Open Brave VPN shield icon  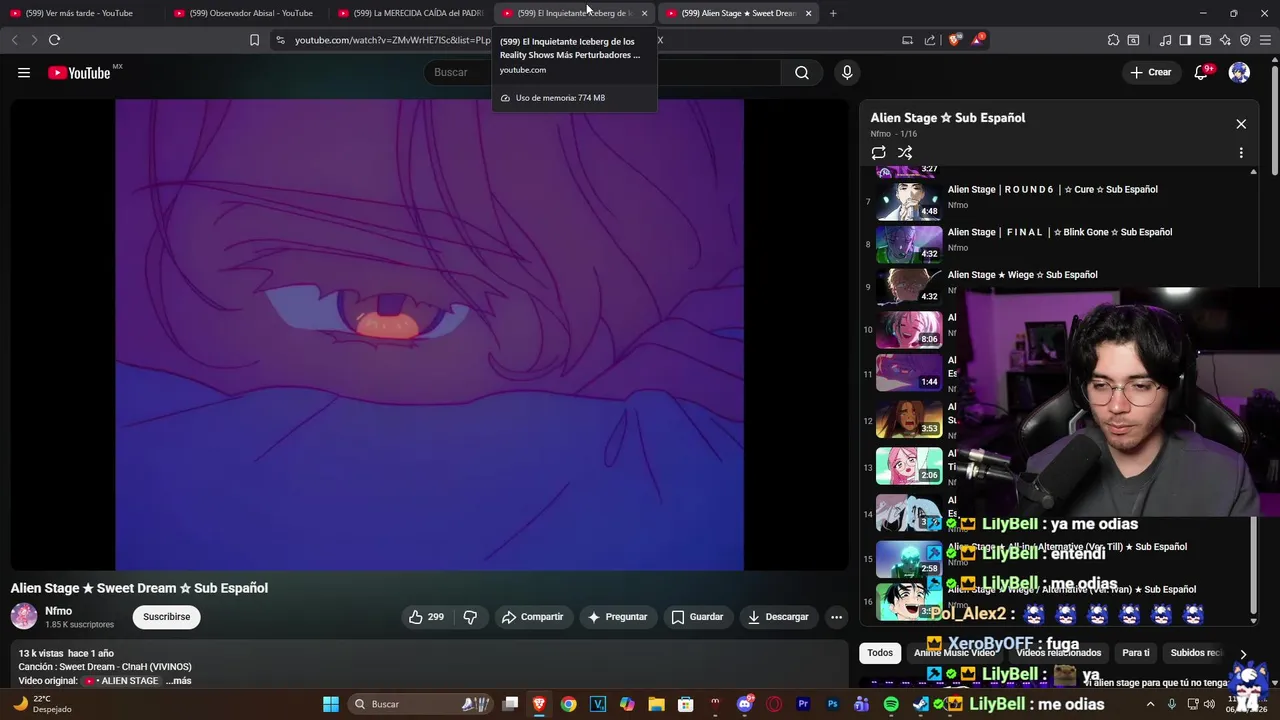click(1245, 40)
